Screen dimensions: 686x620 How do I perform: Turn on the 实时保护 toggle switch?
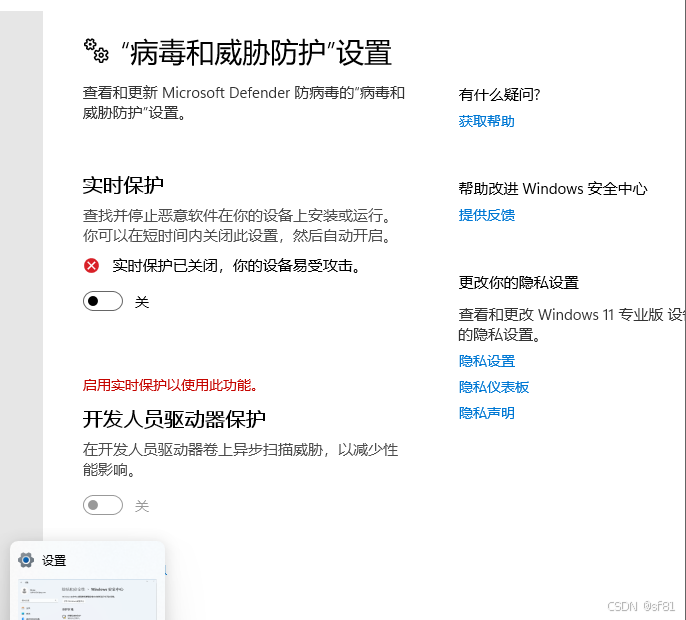103,301
